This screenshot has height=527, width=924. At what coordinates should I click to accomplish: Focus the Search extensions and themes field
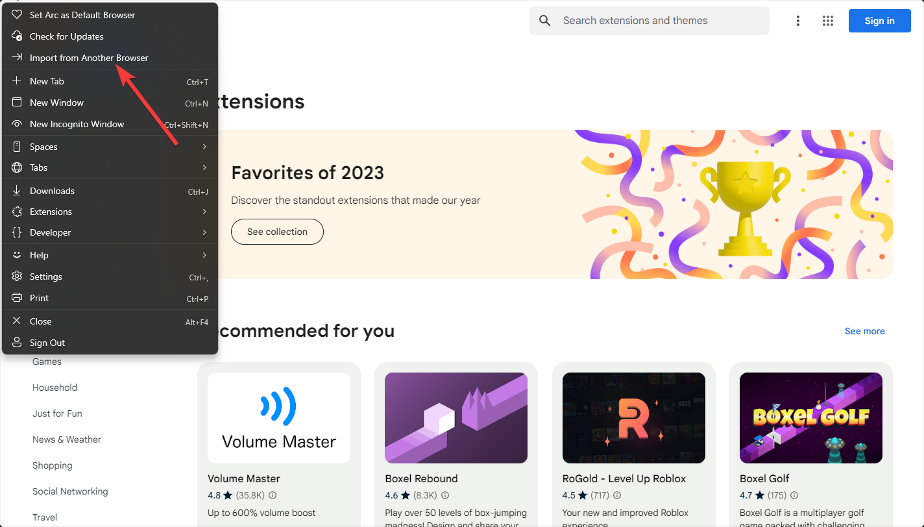point(660,21)
